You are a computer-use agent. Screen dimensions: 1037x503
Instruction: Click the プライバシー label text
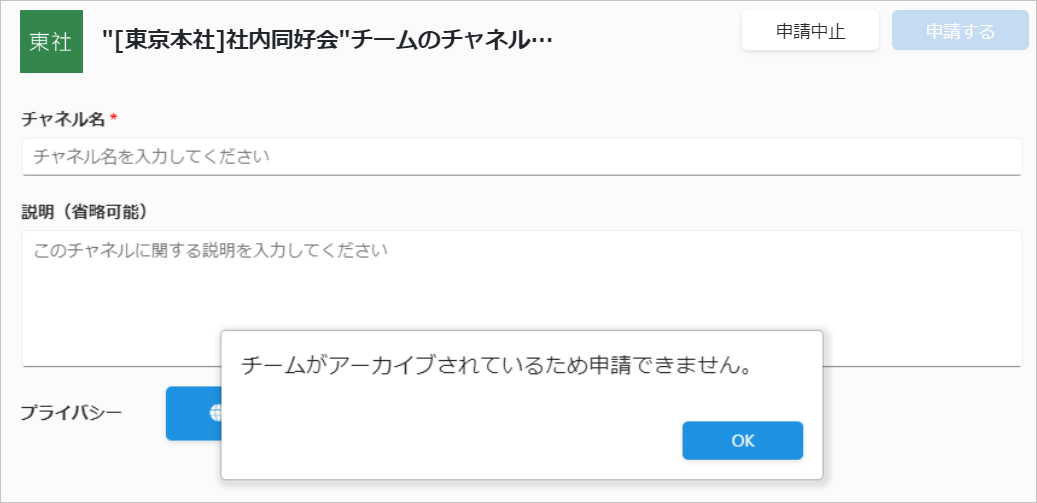(71, 413)
